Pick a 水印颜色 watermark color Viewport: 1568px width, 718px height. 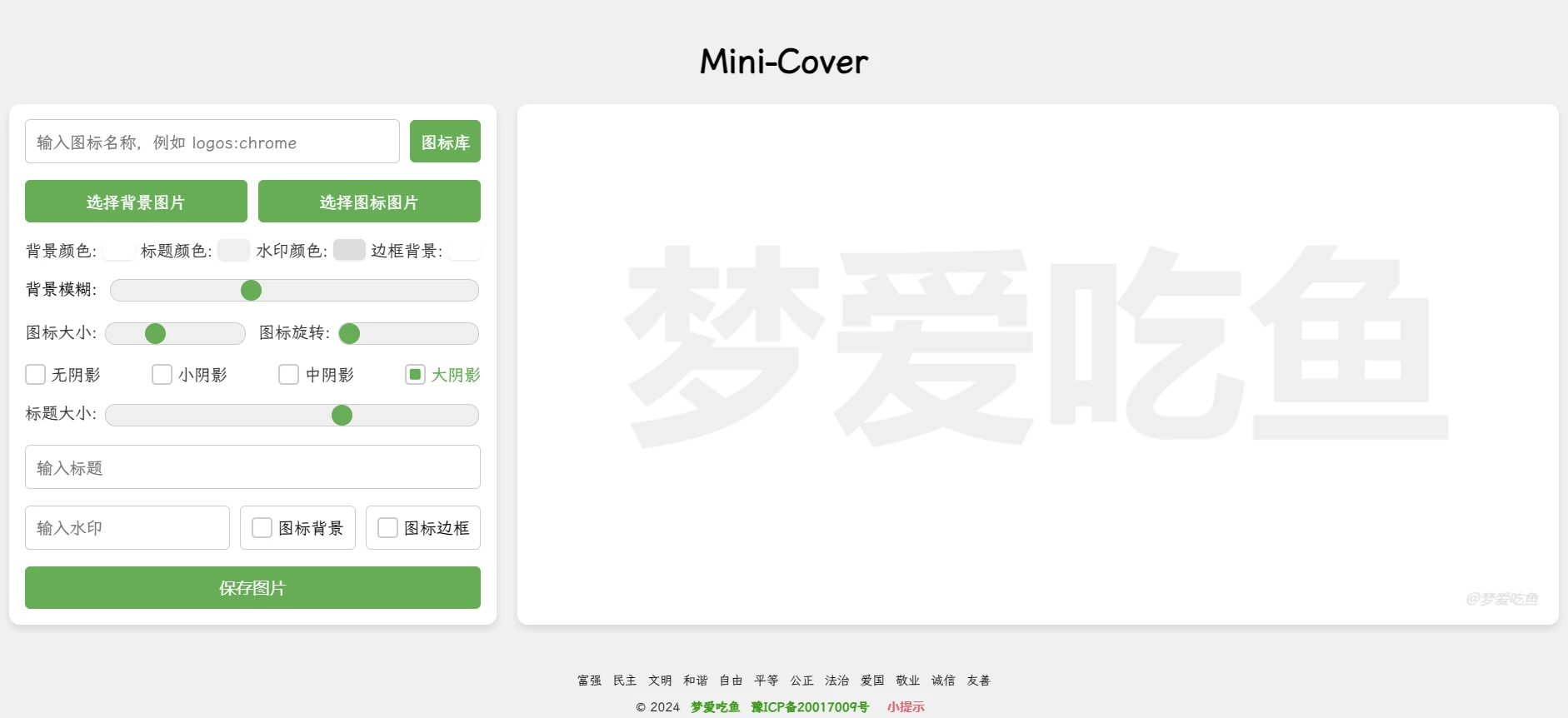(x=349, y=250)
